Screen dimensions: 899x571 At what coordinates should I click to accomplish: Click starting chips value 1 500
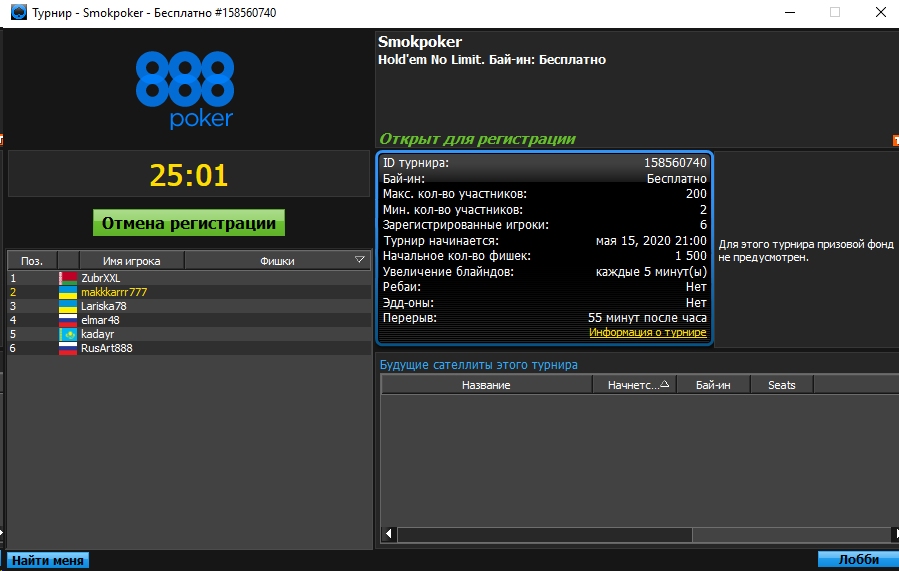point(690,256)
